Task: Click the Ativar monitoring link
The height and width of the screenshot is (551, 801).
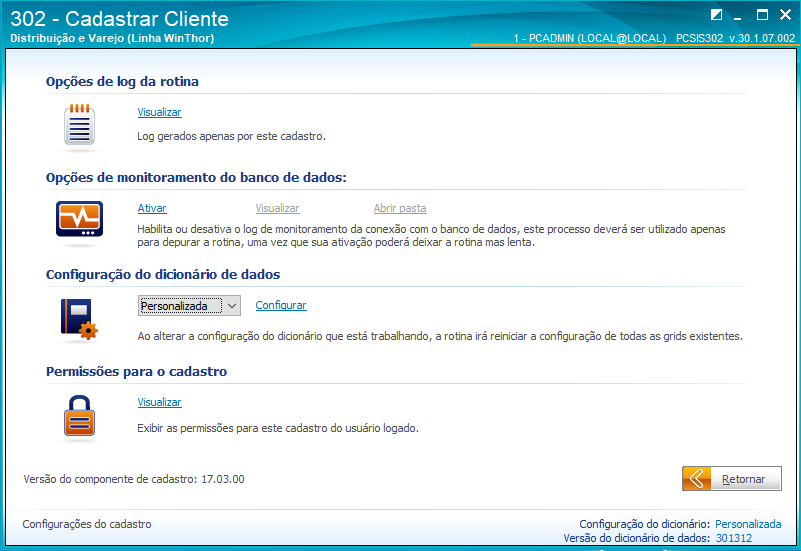Action: (x=152, y=208)
